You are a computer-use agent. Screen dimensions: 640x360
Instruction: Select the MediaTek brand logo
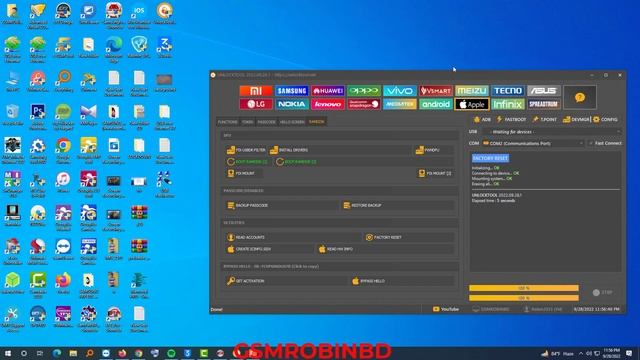pos(400,104)
